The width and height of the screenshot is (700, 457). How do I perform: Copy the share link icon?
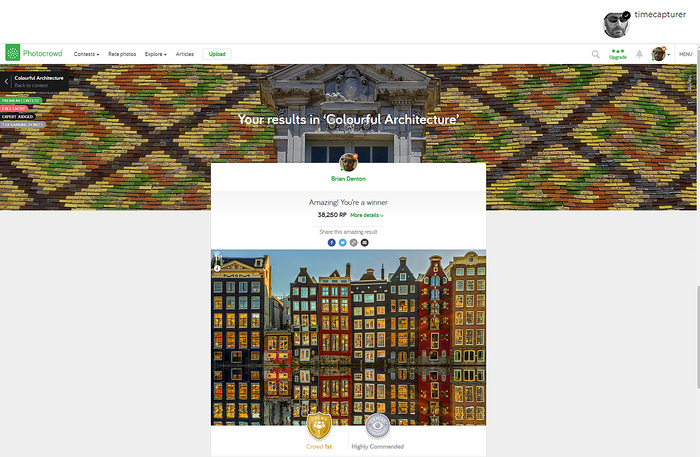click(354, 242)
